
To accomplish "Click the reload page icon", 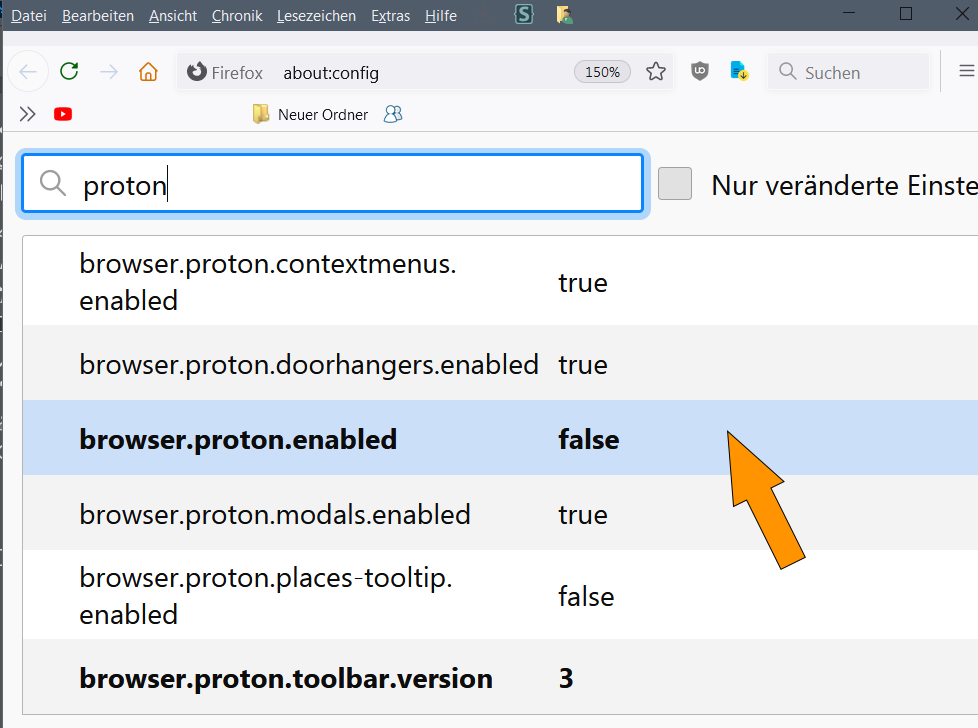I will (x=69, y=71).
